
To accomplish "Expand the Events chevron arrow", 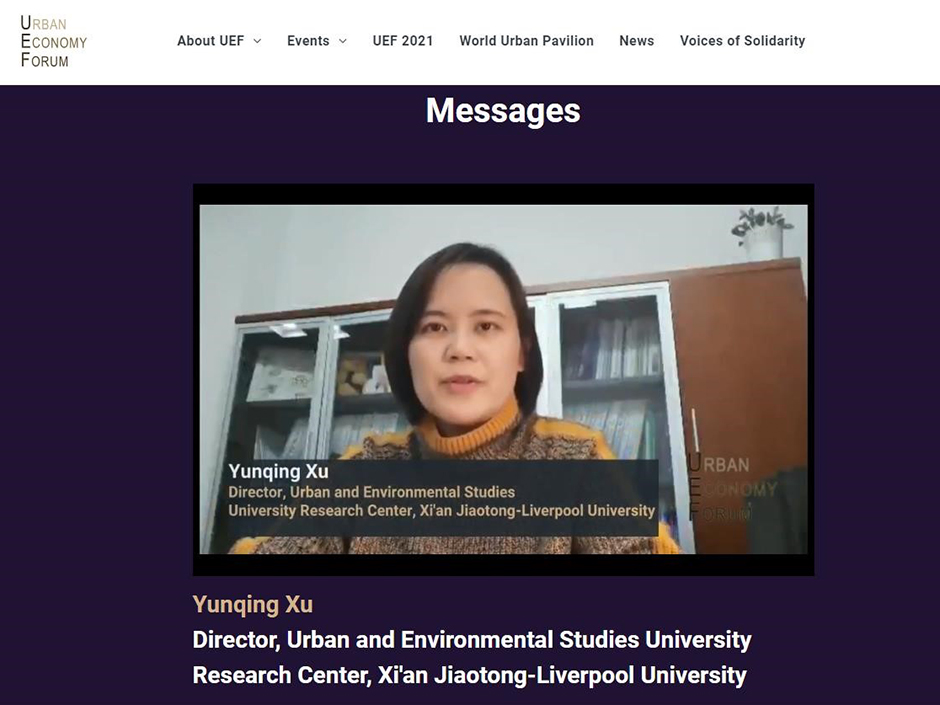I will coord(343,41).
